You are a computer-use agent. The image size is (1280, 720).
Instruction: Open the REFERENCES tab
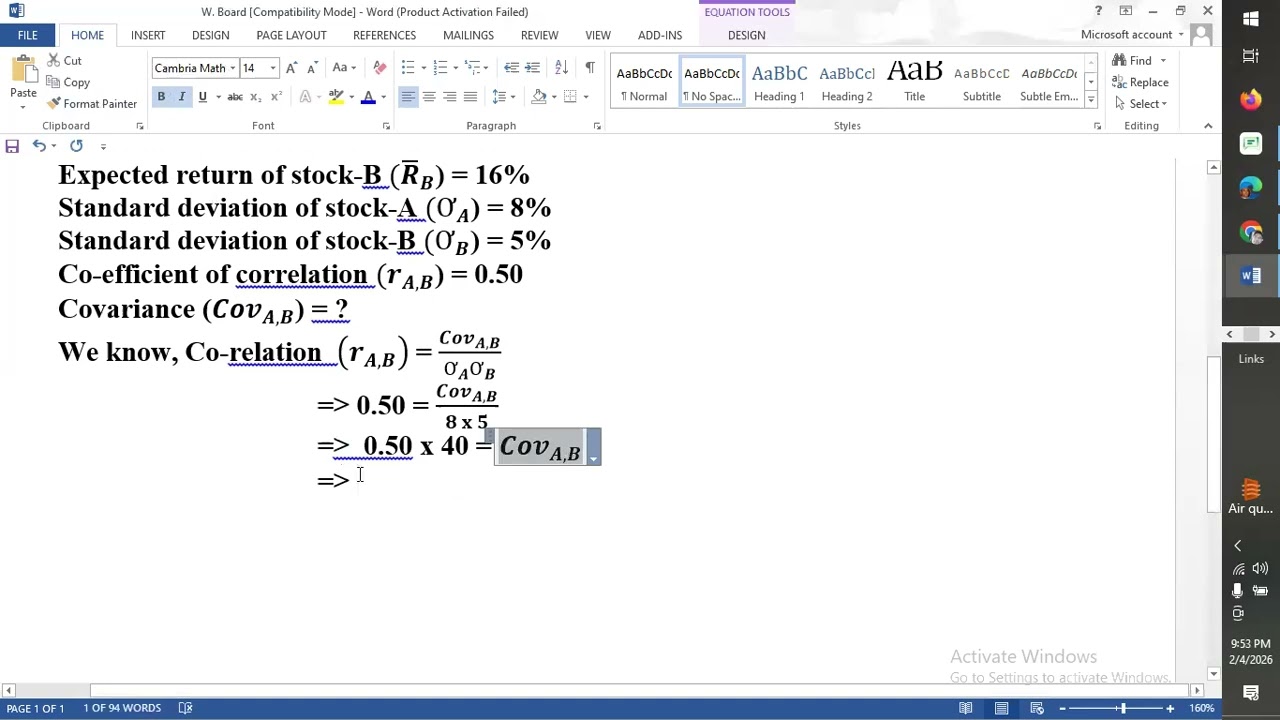click(x=384, y=35)
